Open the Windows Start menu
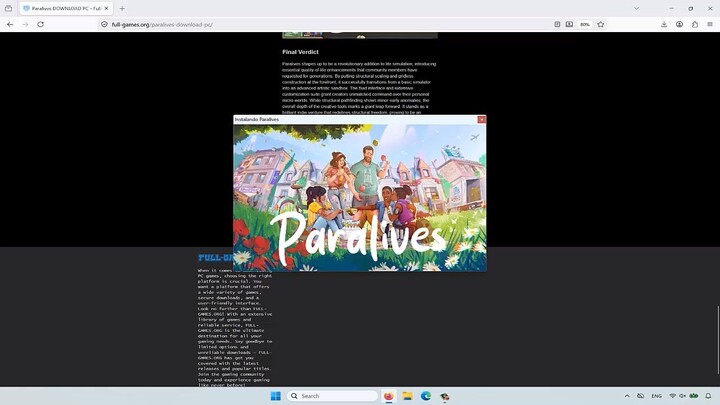The height and width of the screenshot is (405, 720). tap(276, 396)
